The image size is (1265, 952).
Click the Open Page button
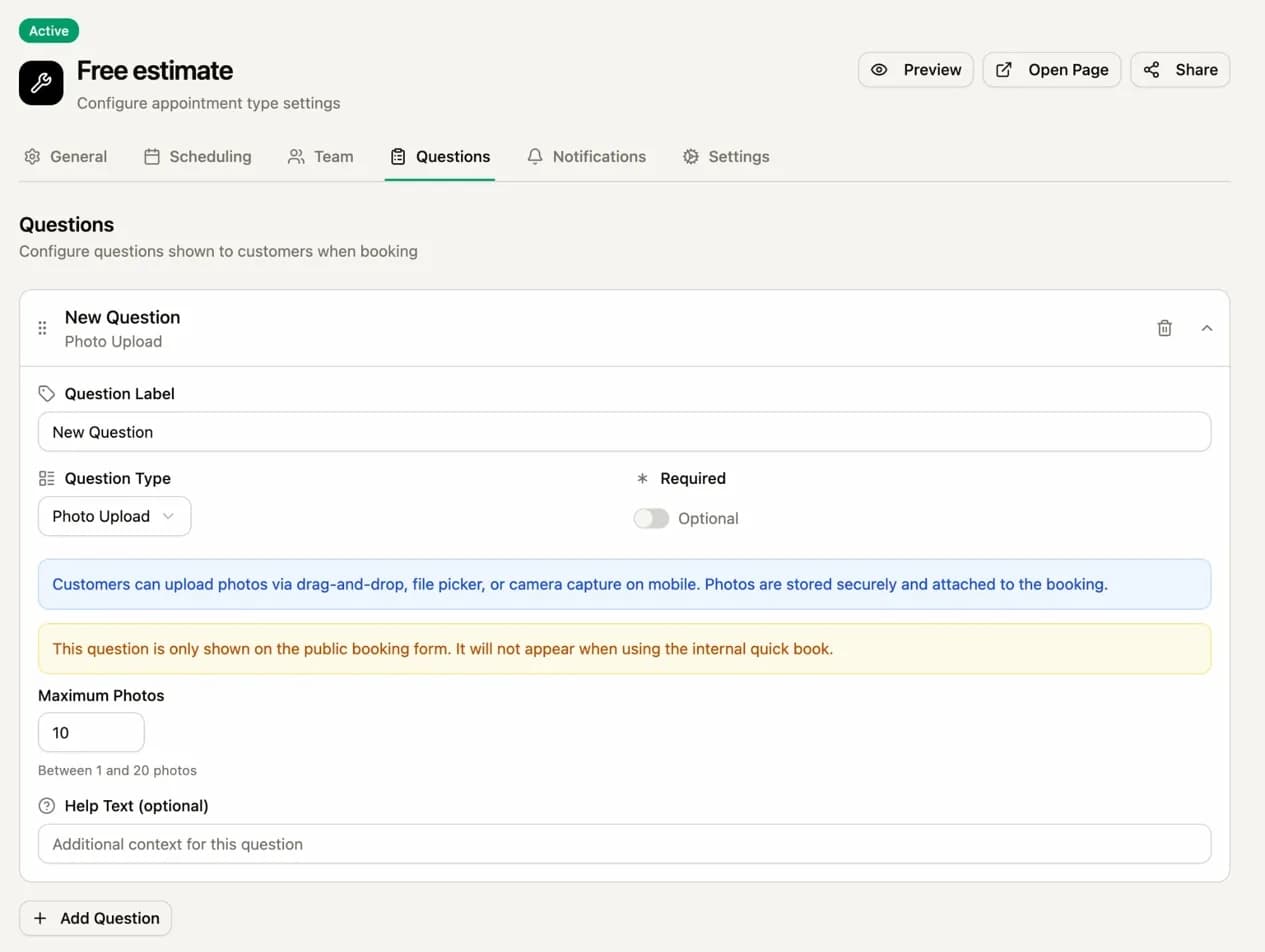1052,70
